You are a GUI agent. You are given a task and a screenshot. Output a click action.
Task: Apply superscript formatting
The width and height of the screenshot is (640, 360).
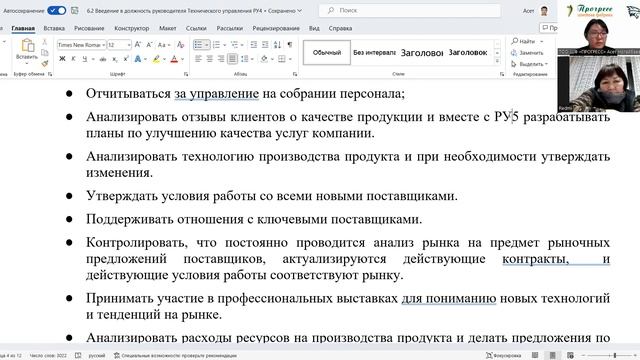coord(126,59)
